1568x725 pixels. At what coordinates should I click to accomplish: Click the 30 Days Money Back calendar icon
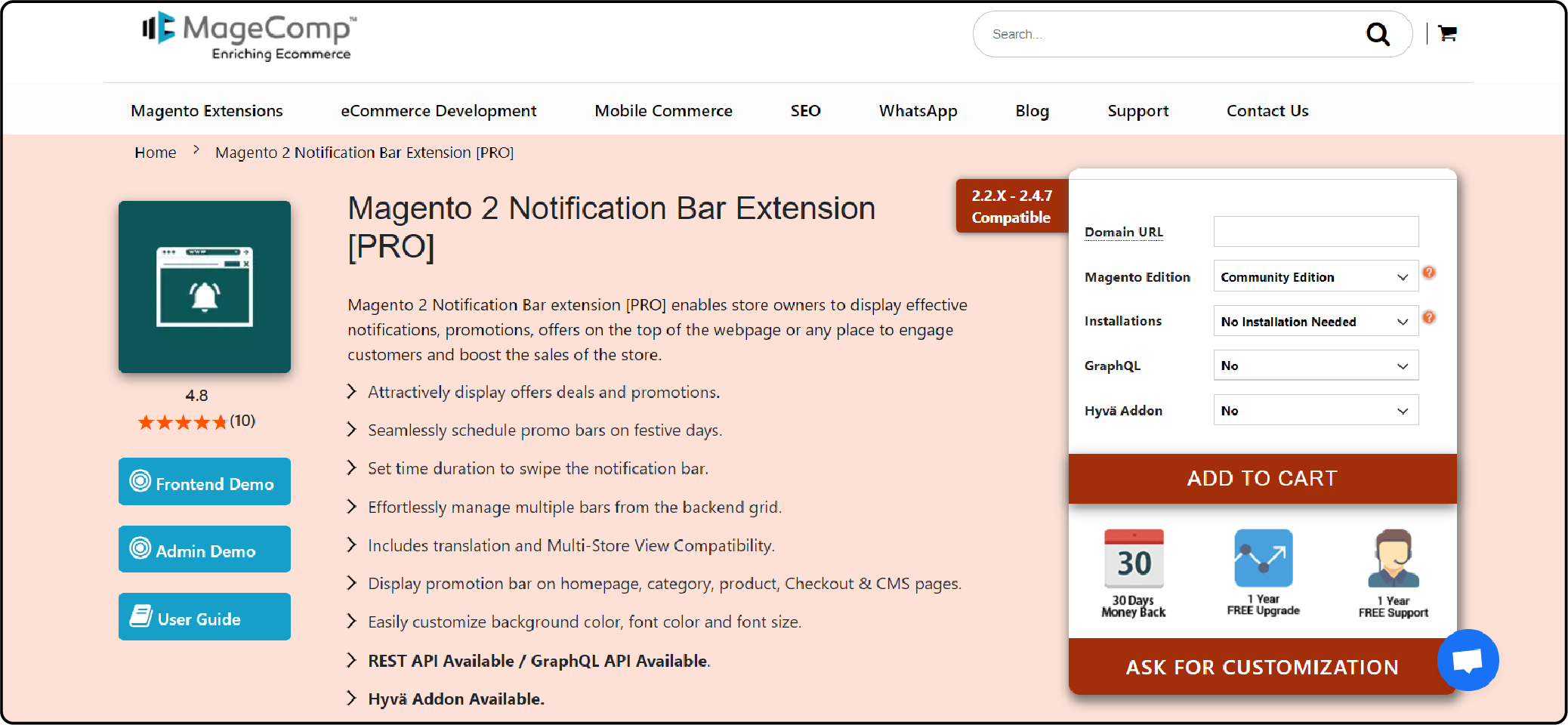click(x=1134, y=559)
